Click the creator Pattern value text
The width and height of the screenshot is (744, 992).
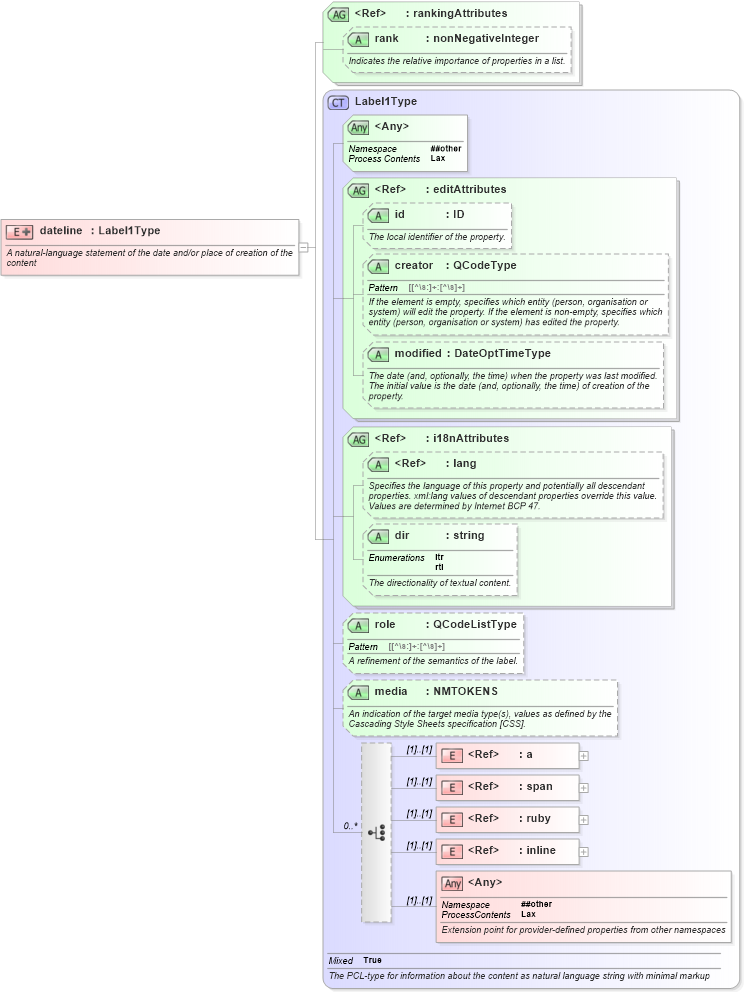pyautogui.click(x=437, y=287)
